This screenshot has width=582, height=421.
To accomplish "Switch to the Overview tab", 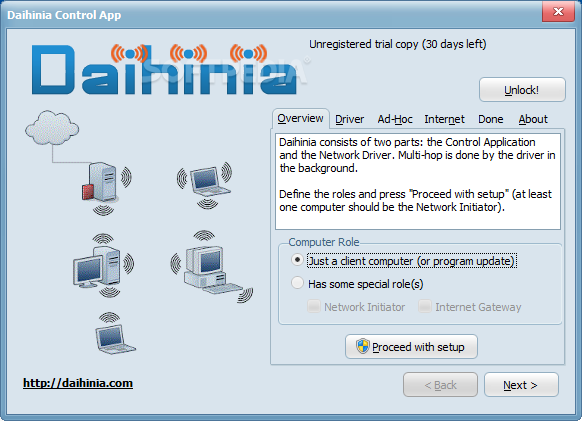I will tap(300, 118).
